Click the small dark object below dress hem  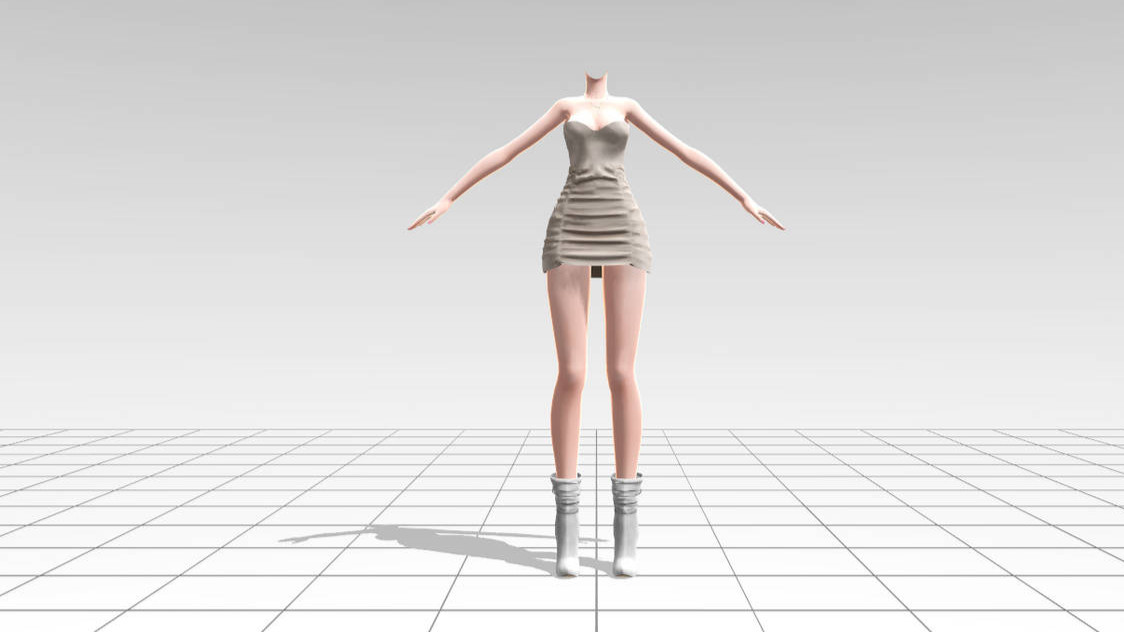coord(597,271)
